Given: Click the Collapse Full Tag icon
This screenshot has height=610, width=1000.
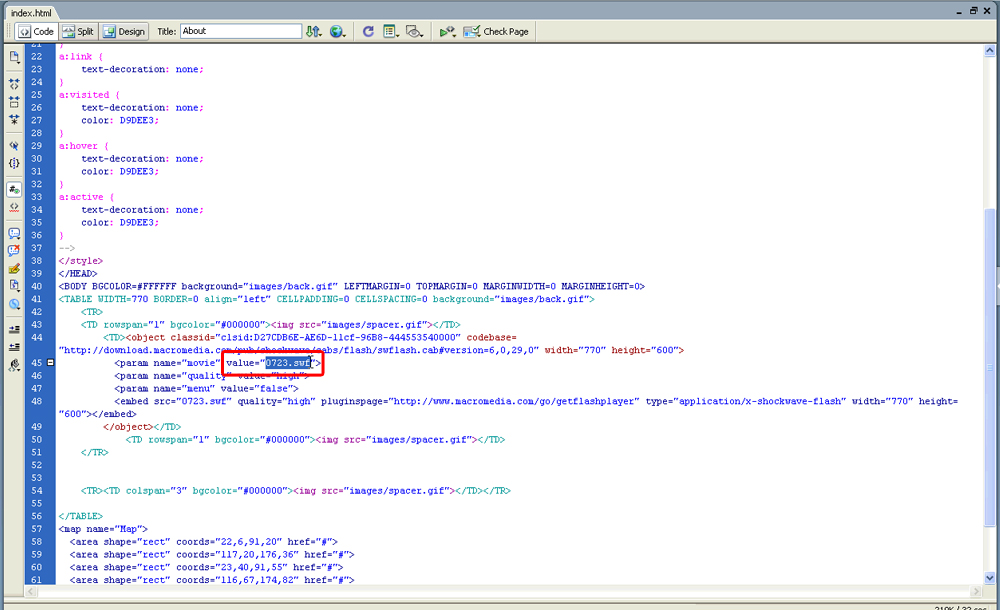Looking at the screenshot, I should 14,85.
